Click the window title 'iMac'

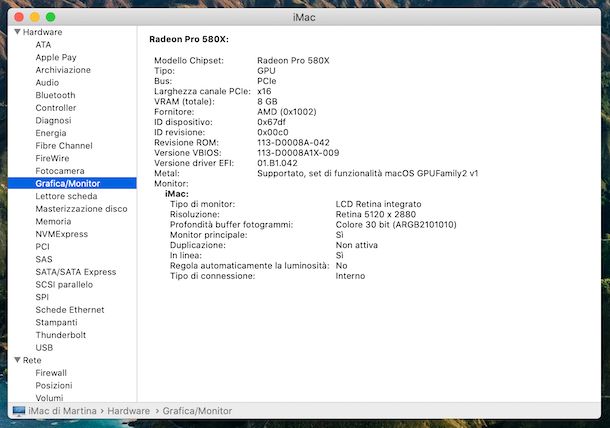tap(304, 18)
